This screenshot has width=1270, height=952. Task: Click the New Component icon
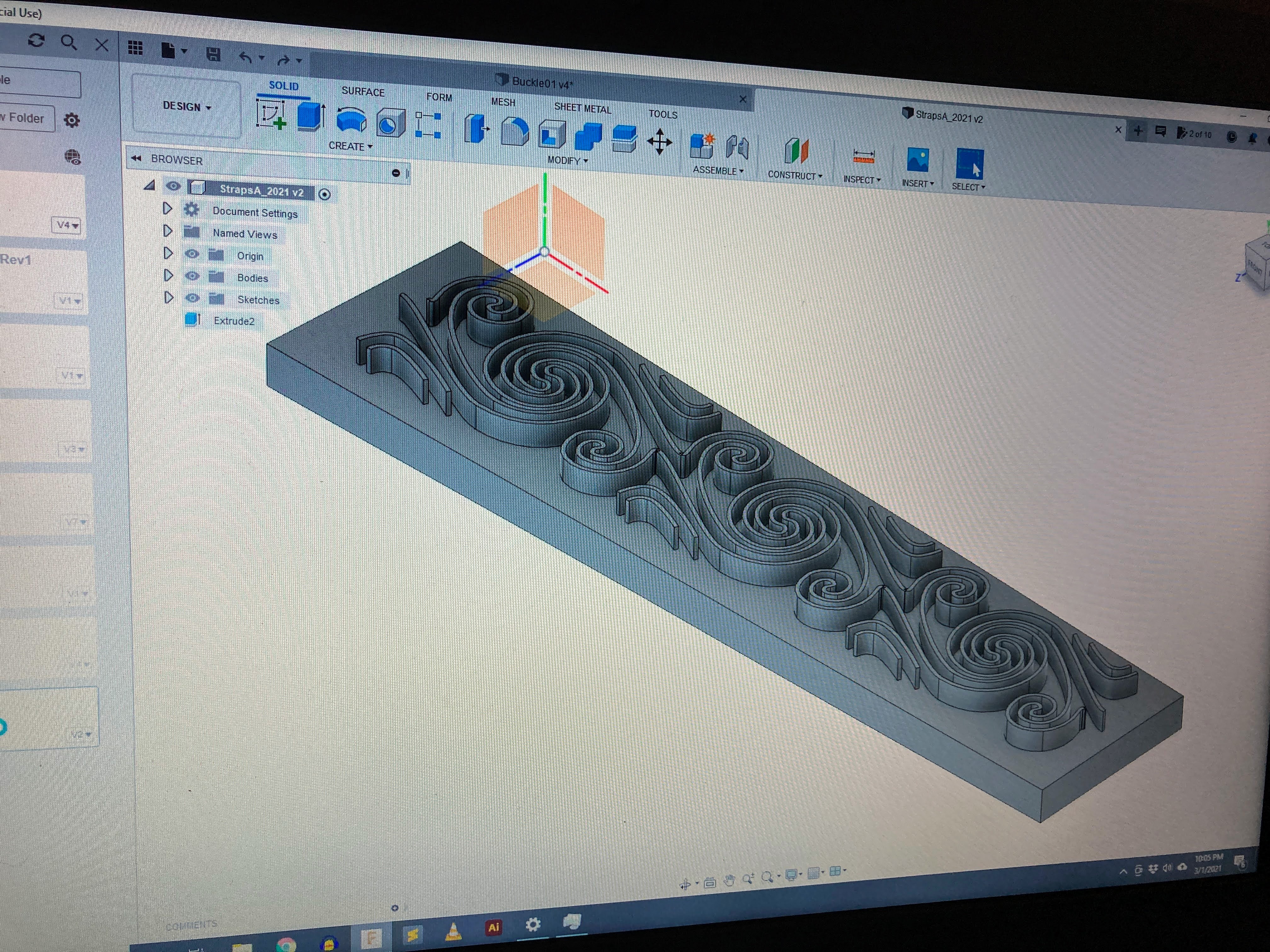point(701,146)
